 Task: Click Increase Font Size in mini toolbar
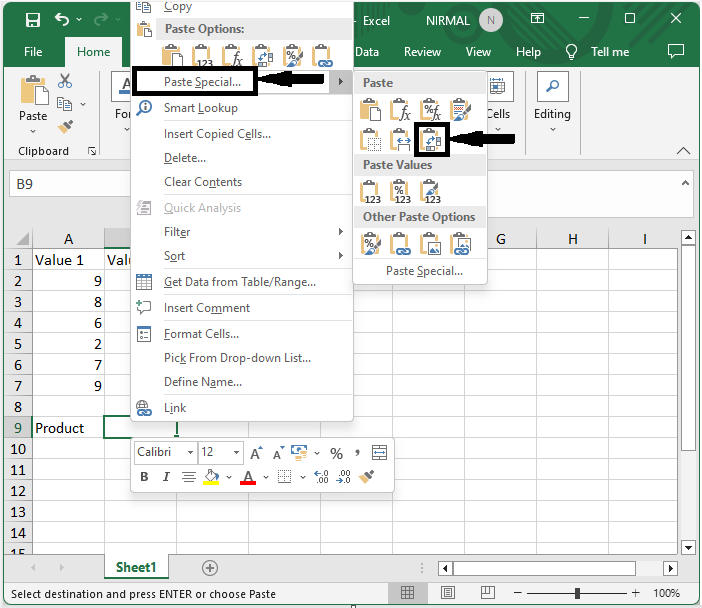tap(256, 453)
